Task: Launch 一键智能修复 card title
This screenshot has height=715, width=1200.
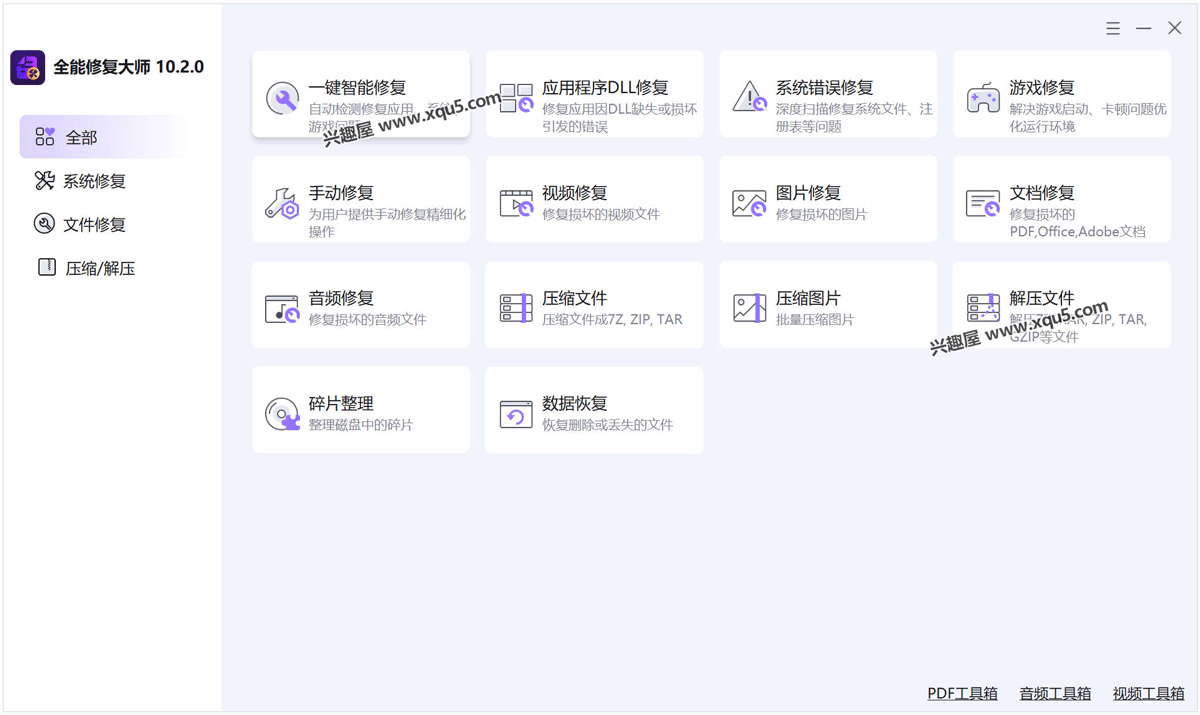Action: tap(357, 88)
